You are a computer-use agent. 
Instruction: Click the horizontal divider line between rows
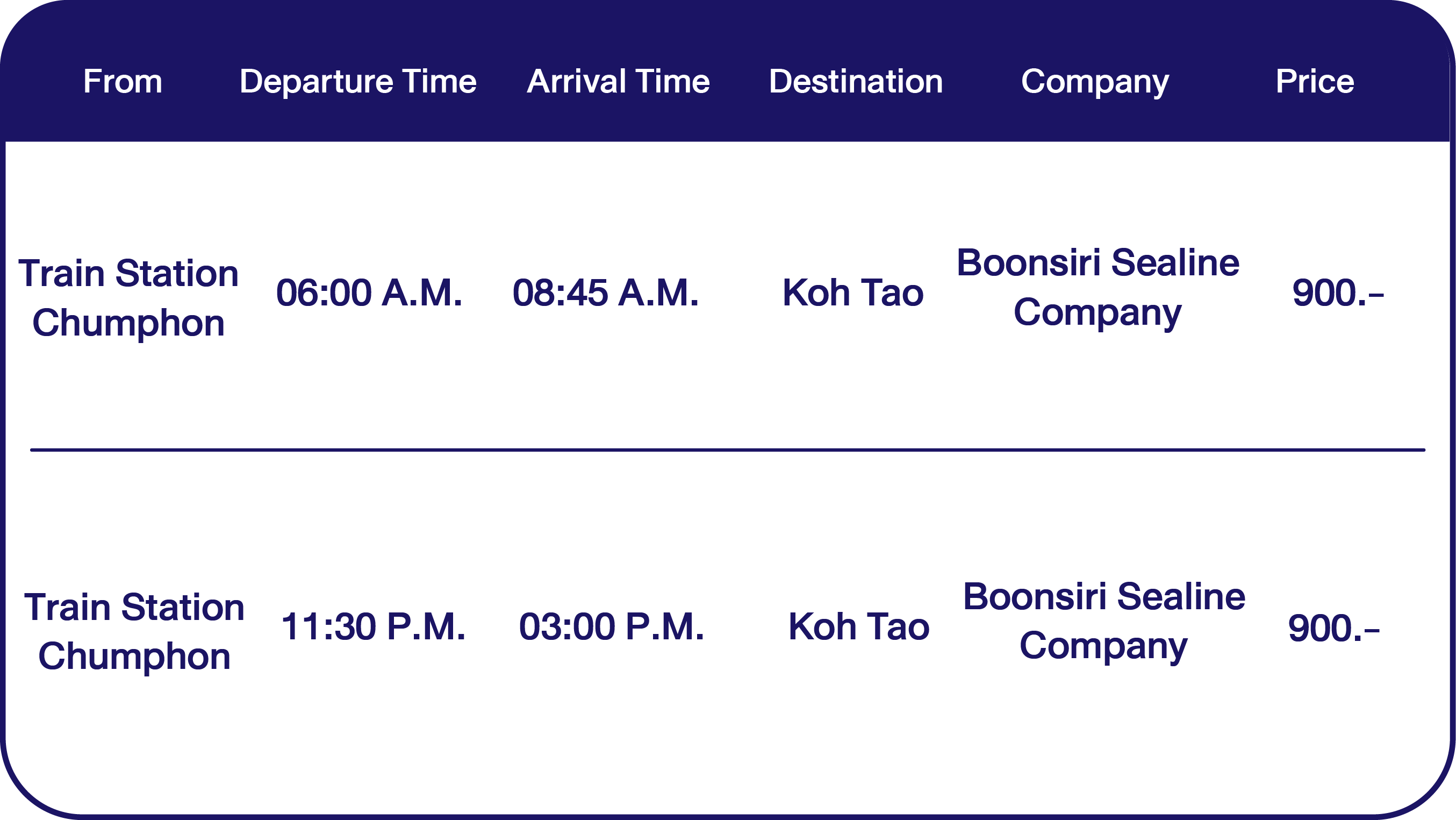[727, 450]
